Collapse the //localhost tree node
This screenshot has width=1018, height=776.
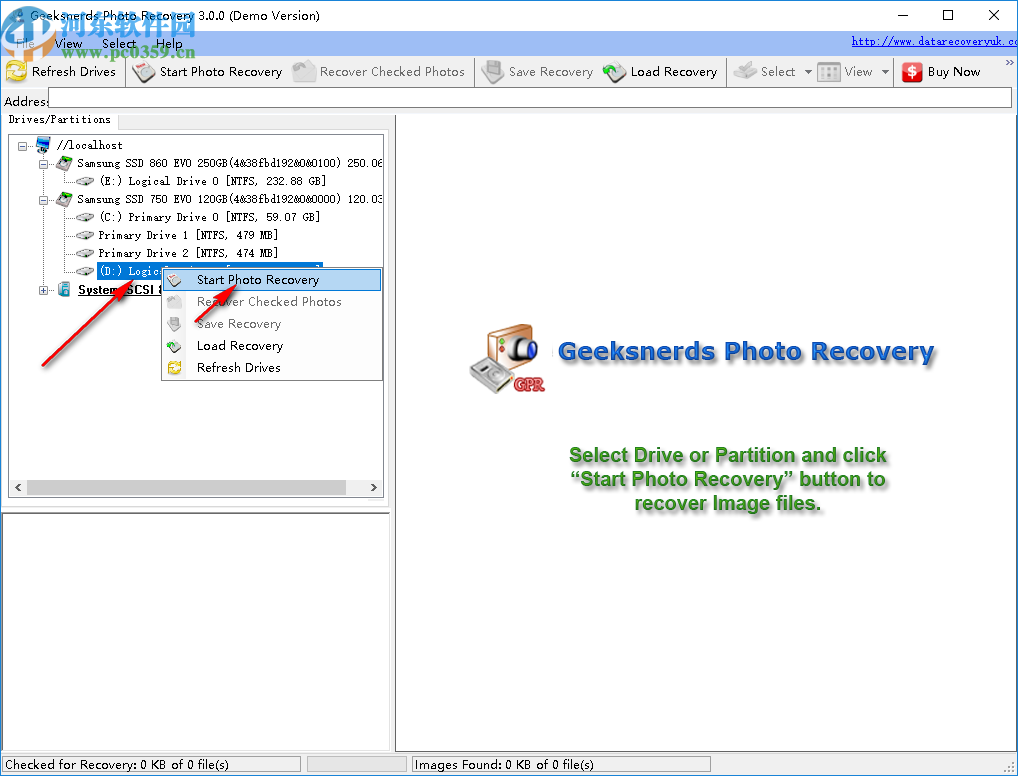click(22, 145)
